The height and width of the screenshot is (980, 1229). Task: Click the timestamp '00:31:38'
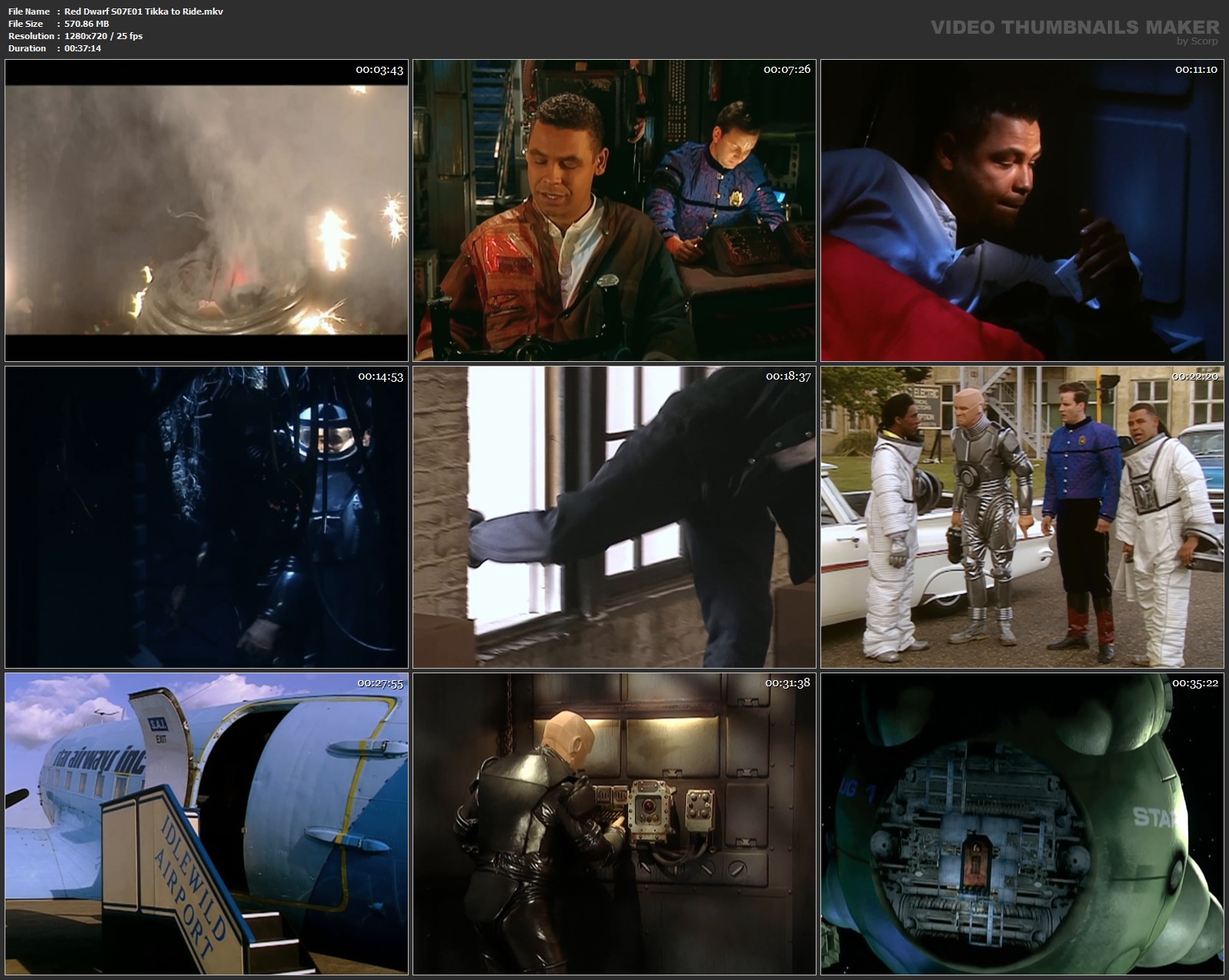(x=787, y=683)
